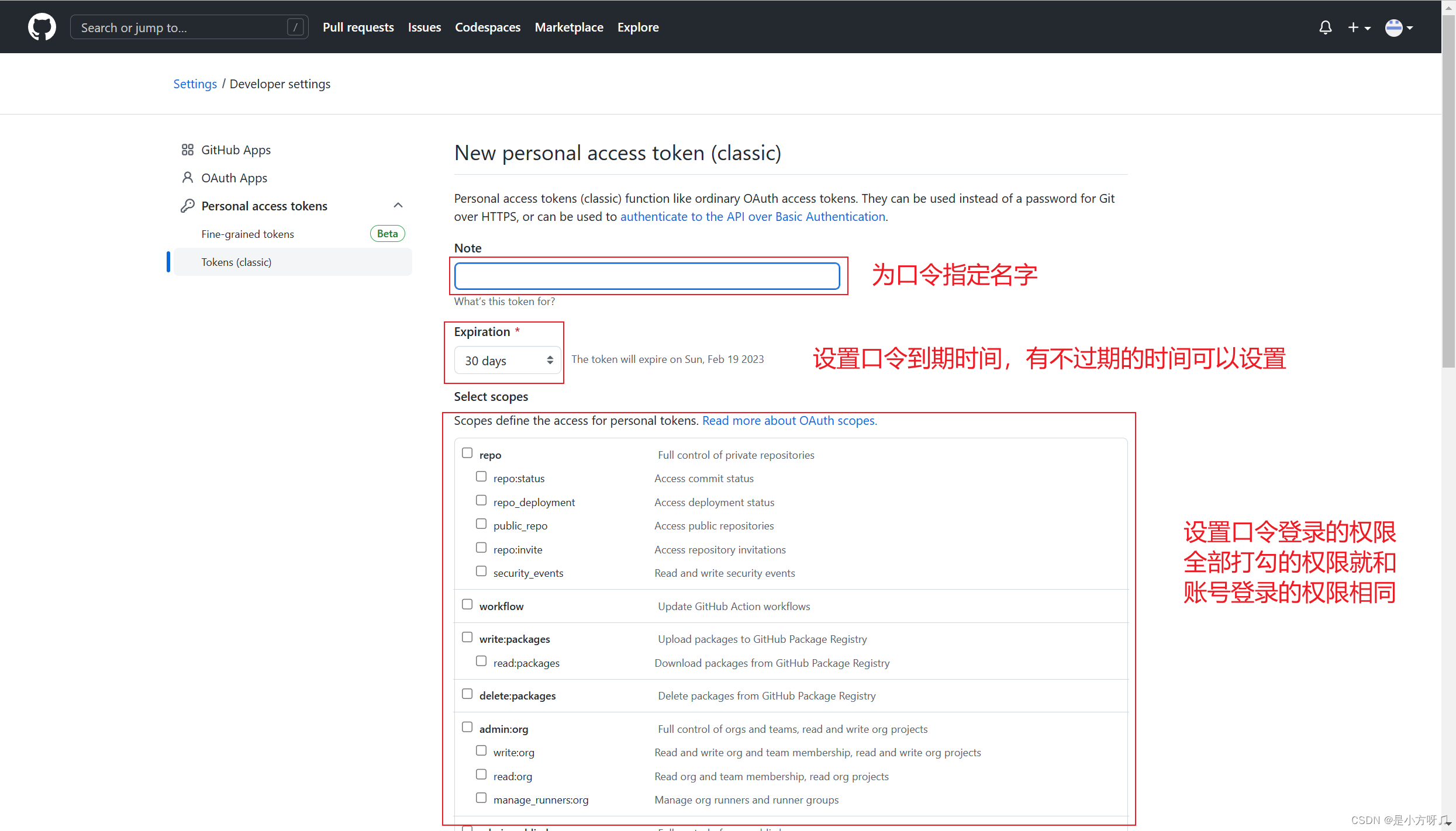
Task: Open the plus create-new menu
Action: [1359, 27]
